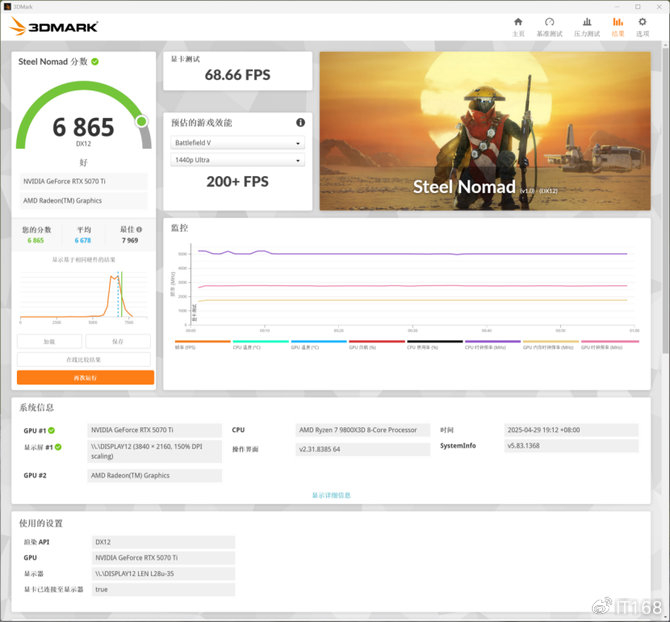Viewport: 670px width, 622px height.
Task: Click the show details link in system info
Action: click(x=331, y=495)
